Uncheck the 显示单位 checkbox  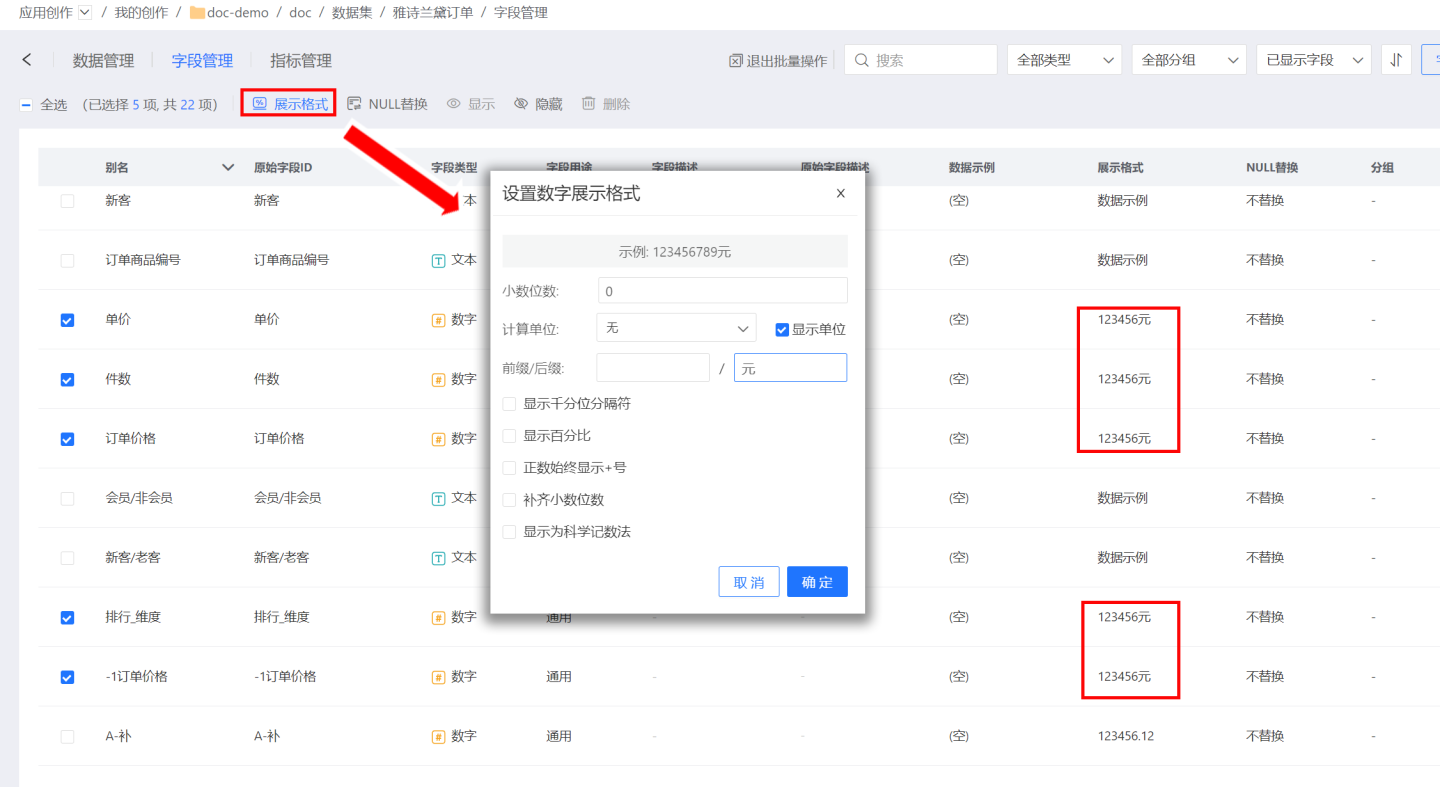coord(782,329)
